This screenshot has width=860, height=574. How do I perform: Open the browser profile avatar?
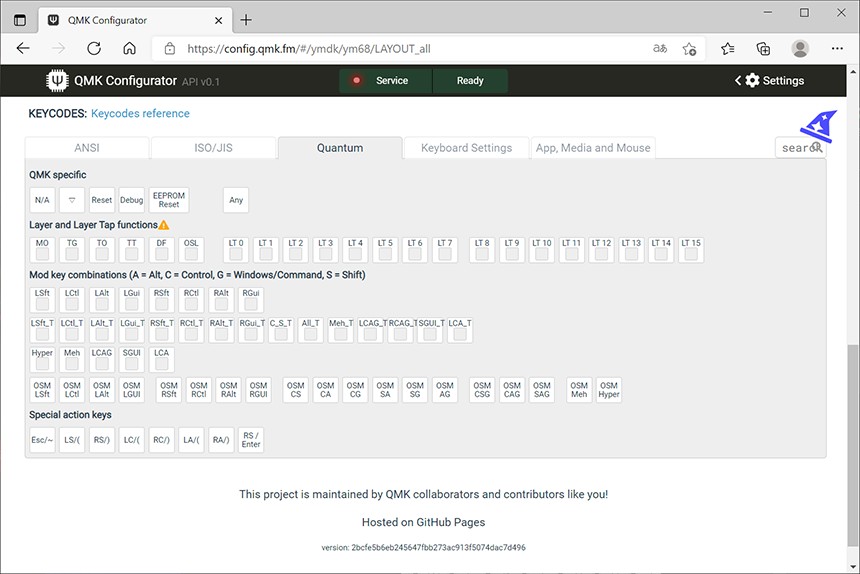click(800, 49)
